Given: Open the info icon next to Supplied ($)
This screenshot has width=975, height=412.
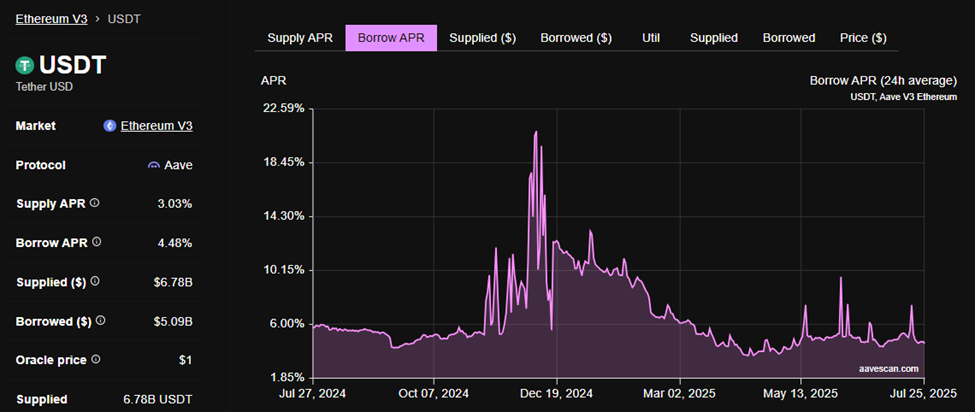Looking at the screenshot, I should click(95, 282).
